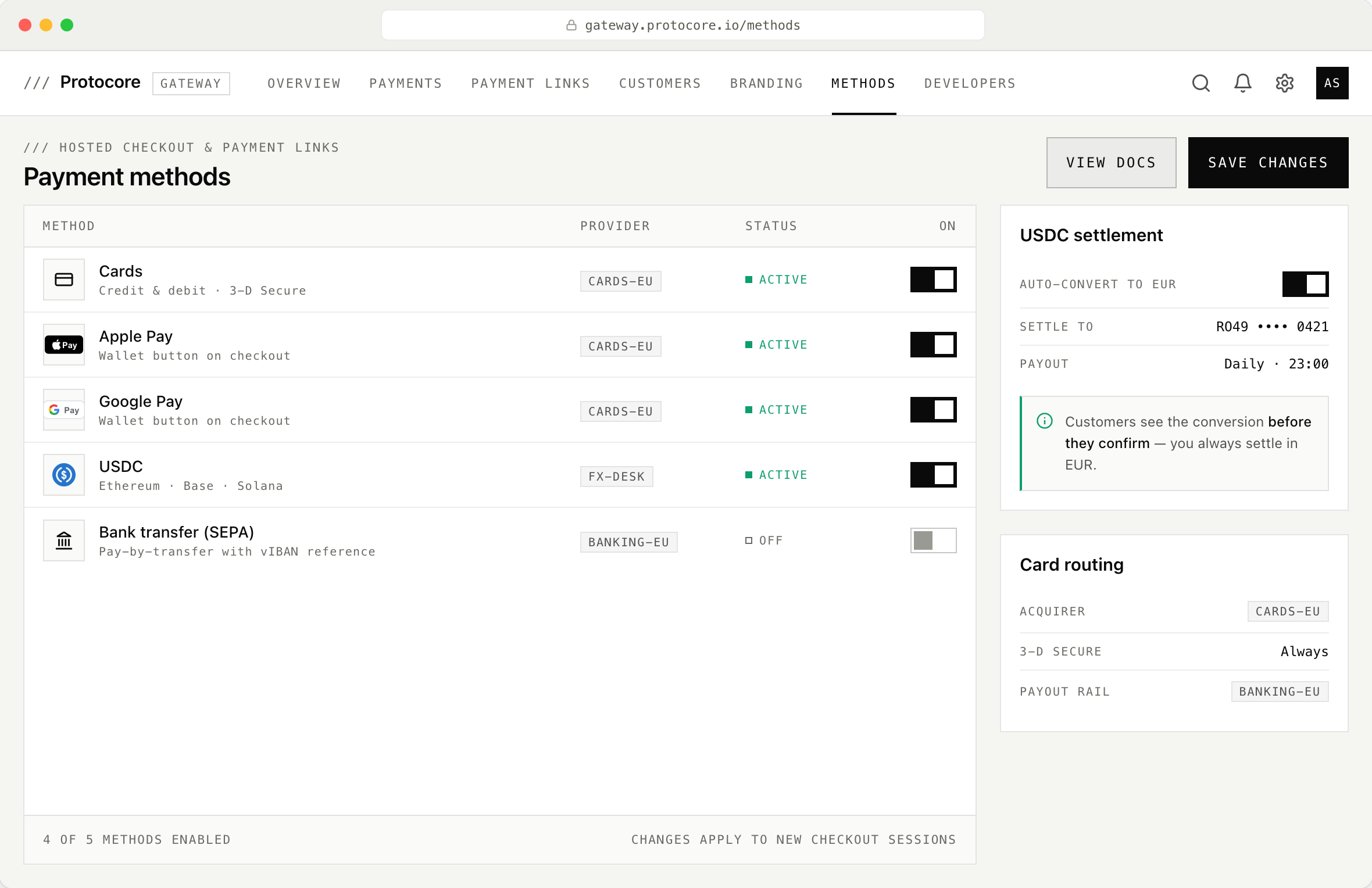The image size is (1372, 888).
Task: Switch to Payment Links tab
Action: point(530,83)
